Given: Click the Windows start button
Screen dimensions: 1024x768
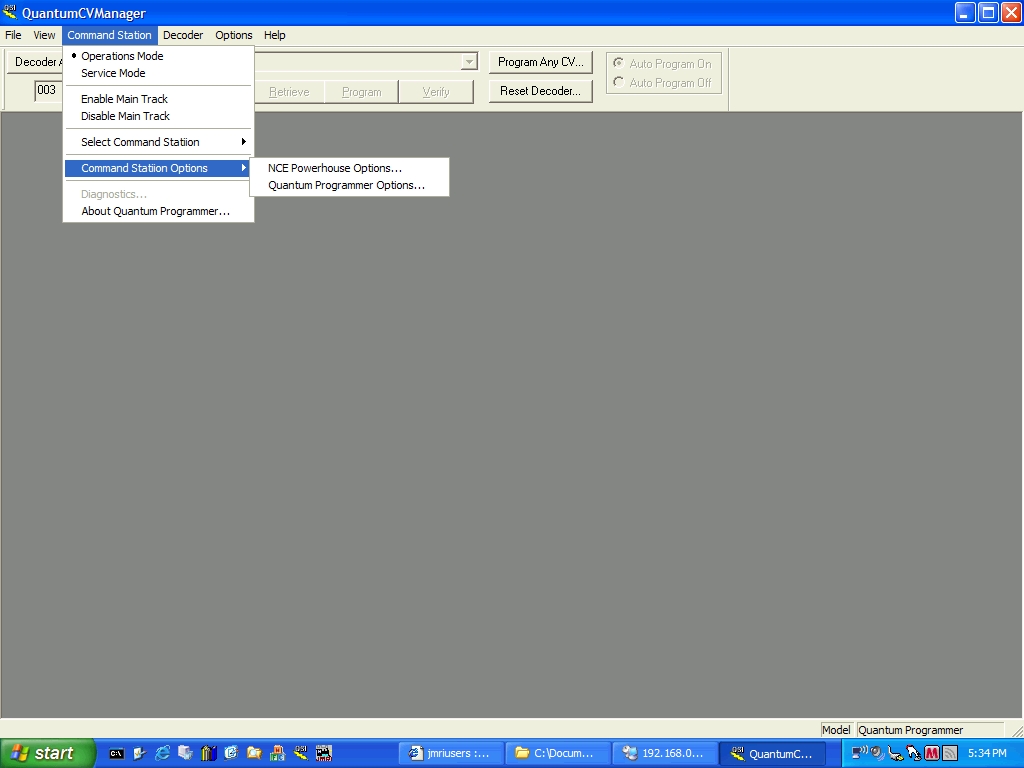Looking at the screenshot, I should [48, 753].
